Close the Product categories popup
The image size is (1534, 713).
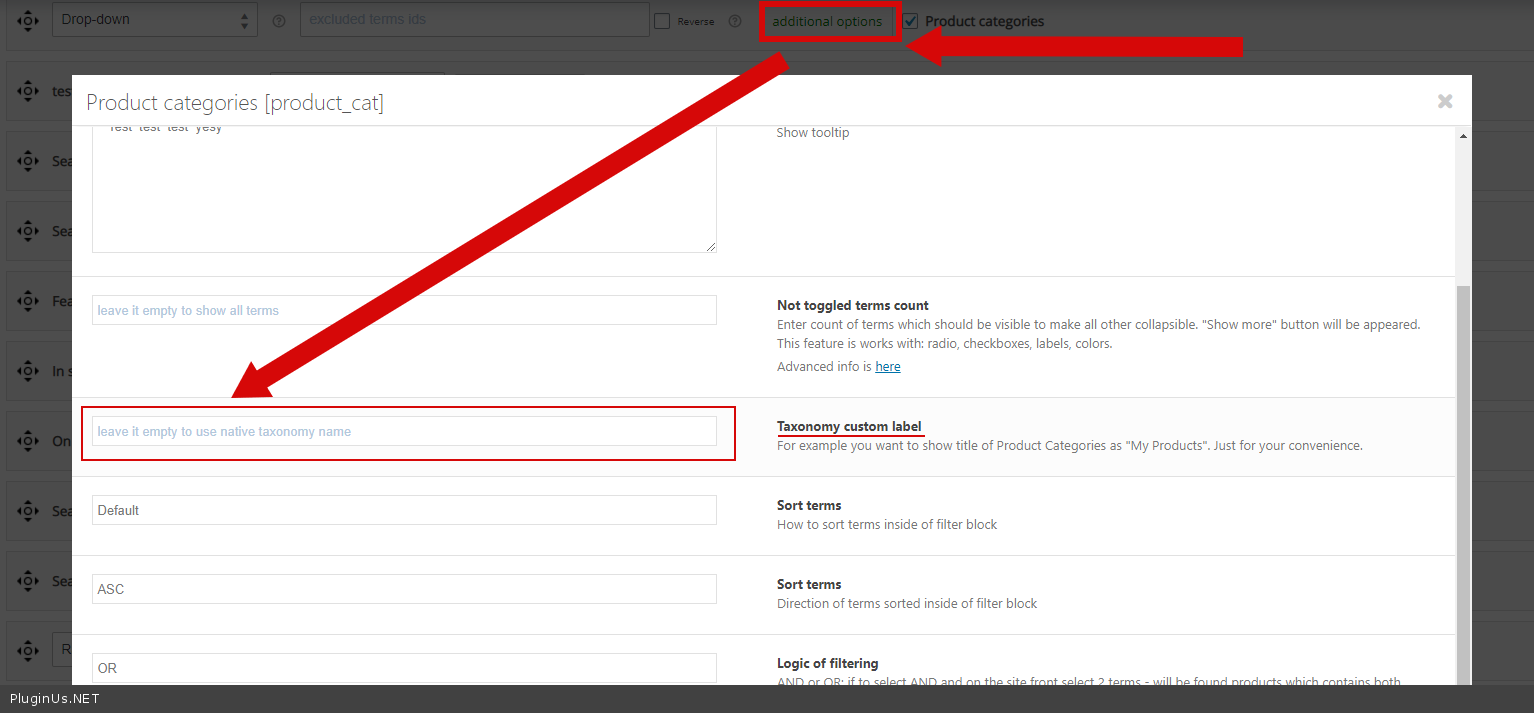point(1445,101)
